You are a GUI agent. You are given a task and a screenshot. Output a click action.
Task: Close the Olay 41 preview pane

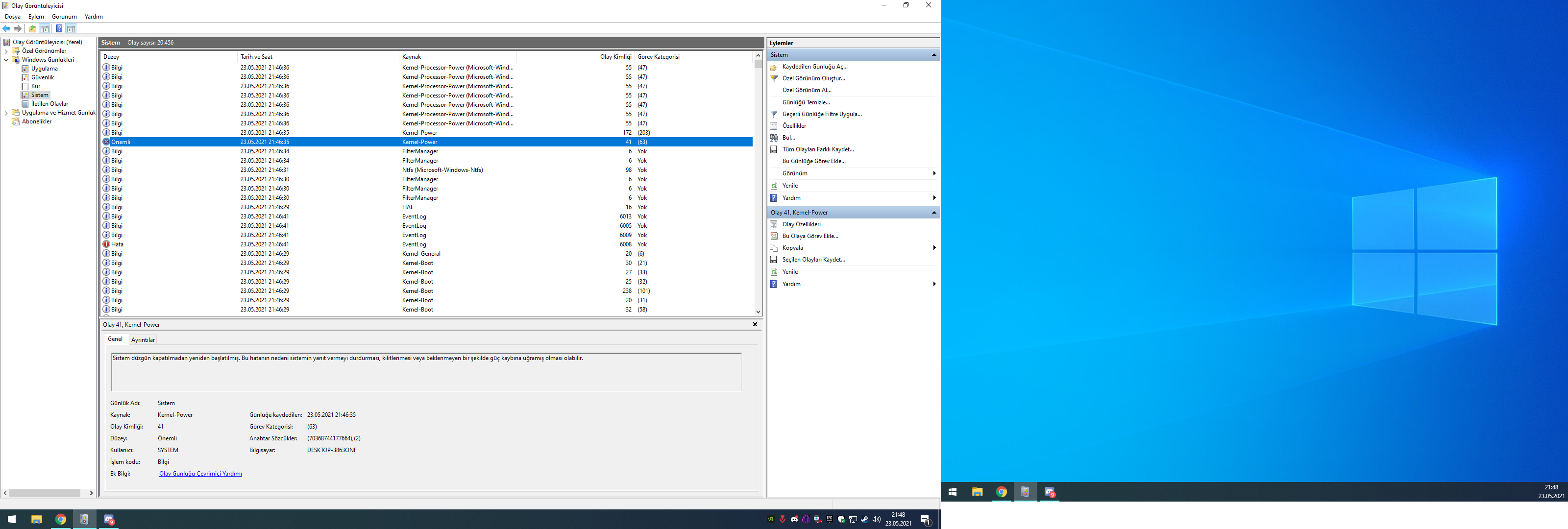coord(755,324)
